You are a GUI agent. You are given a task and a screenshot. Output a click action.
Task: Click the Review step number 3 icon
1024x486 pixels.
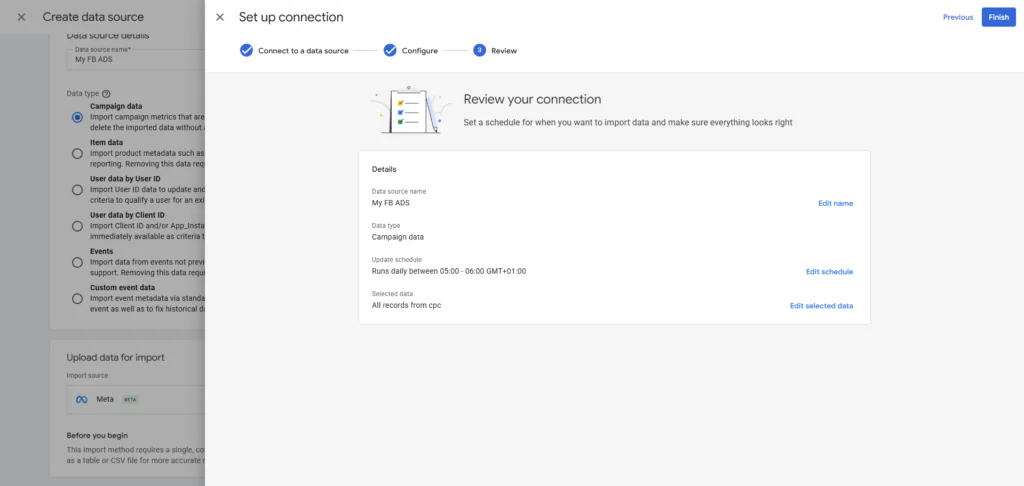coord(479,50)
